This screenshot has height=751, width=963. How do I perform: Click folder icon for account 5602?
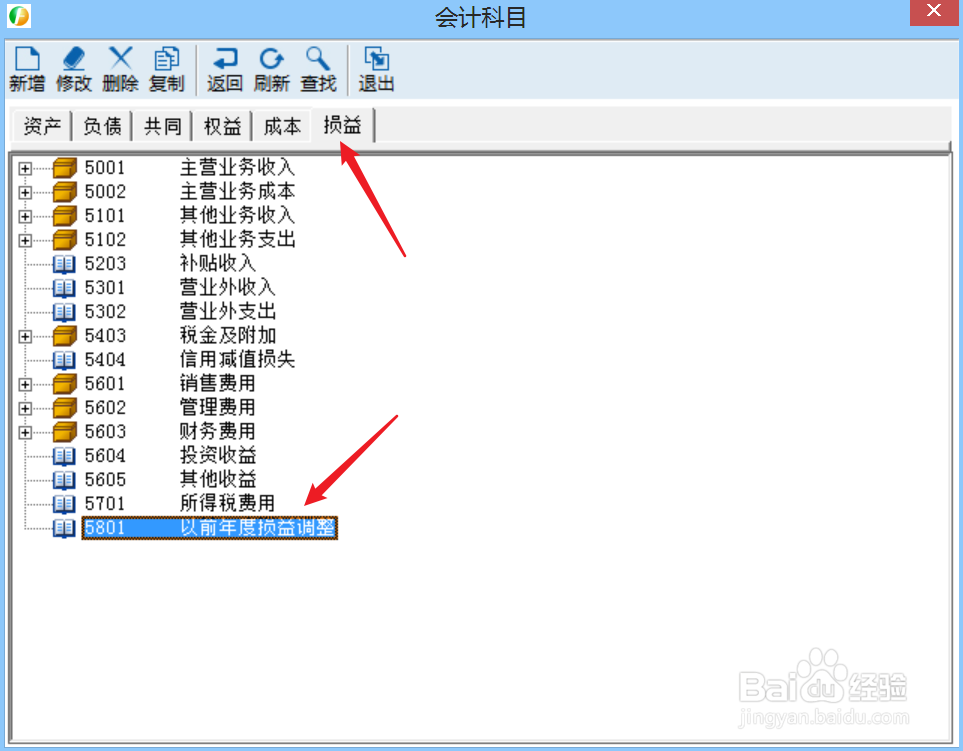click(64, 408)
